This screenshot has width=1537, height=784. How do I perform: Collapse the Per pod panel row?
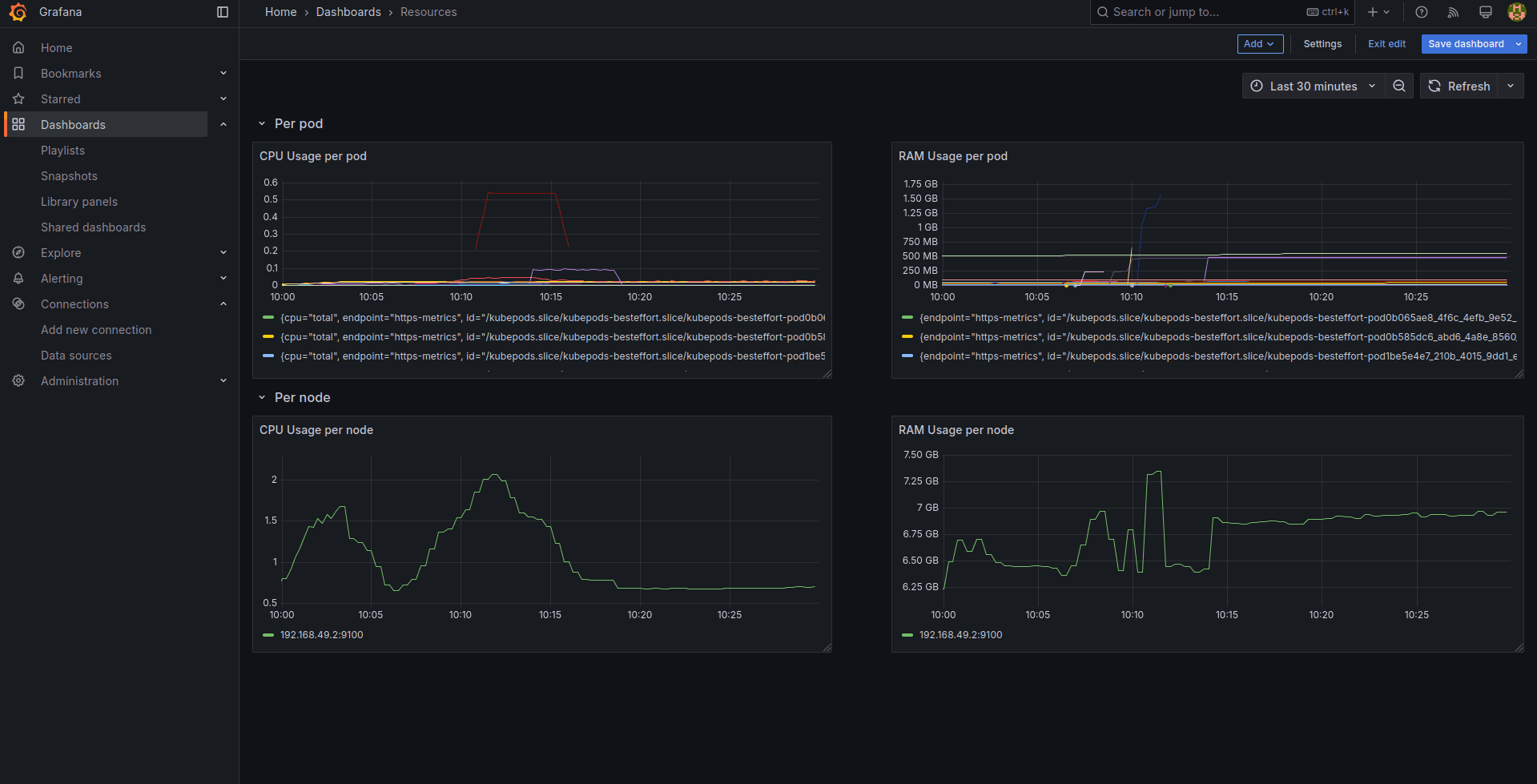pos(262,123)
